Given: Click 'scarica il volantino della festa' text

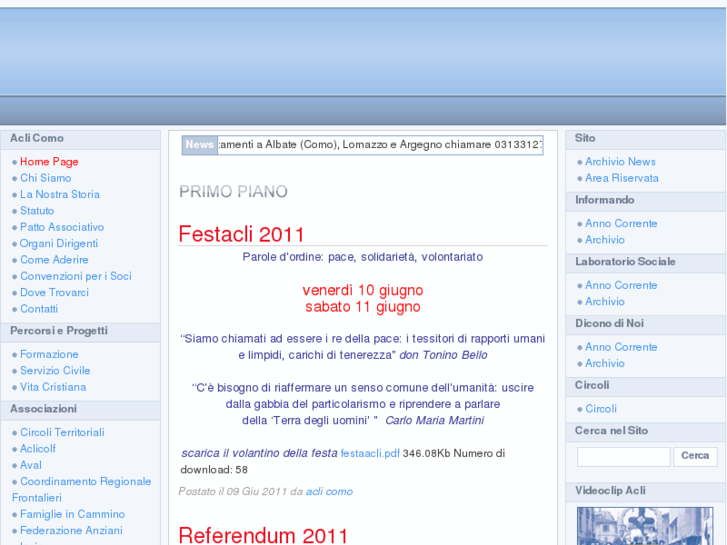Looking at the screenshot, I should [259, 453].
